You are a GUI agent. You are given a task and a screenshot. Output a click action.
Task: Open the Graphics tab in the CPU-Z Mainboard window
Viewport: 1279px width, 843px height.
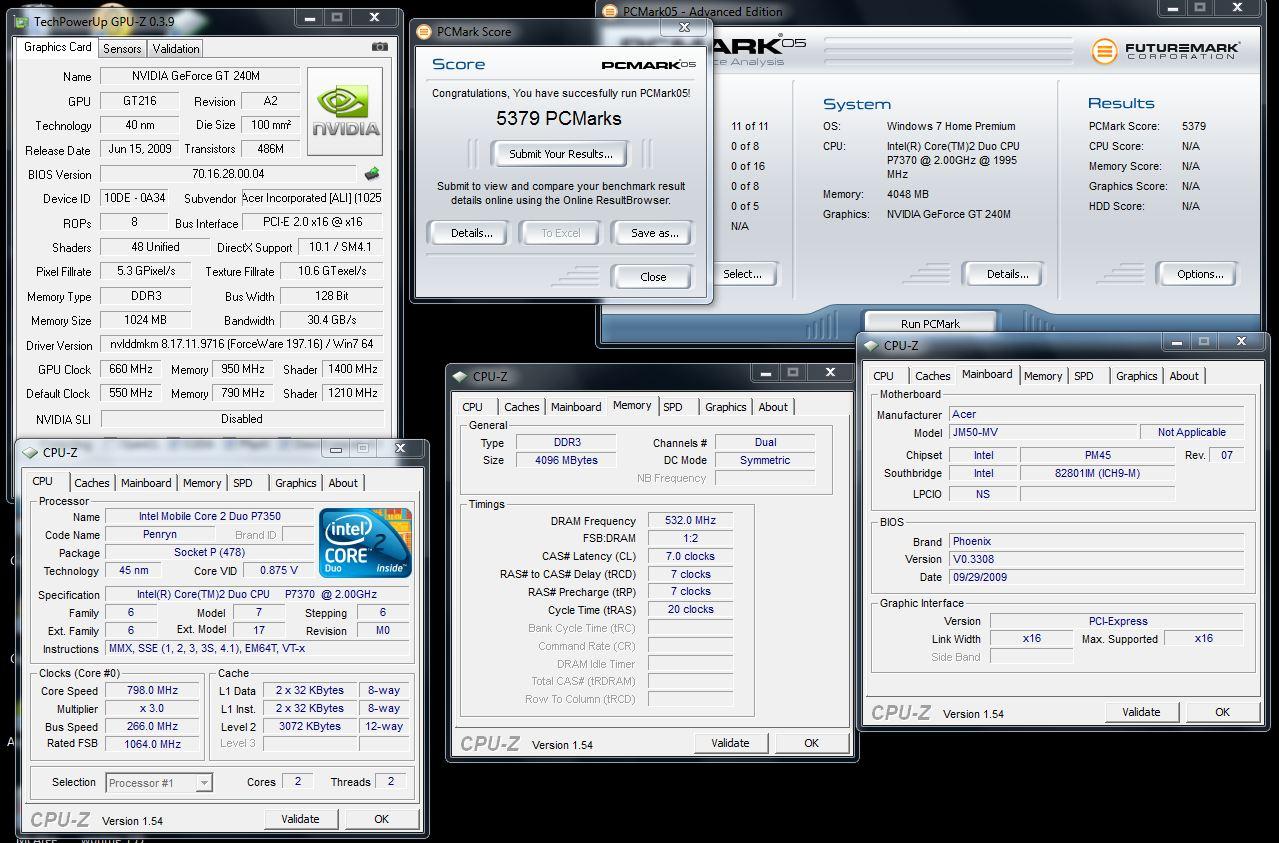point(1136,376)
